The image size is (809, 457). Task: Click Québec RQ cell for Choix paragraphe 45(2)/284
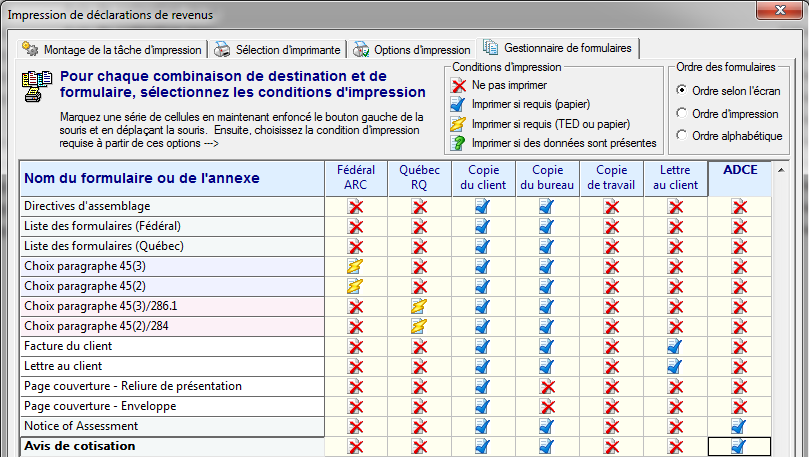pyautogui.click(x=419, y=326)
